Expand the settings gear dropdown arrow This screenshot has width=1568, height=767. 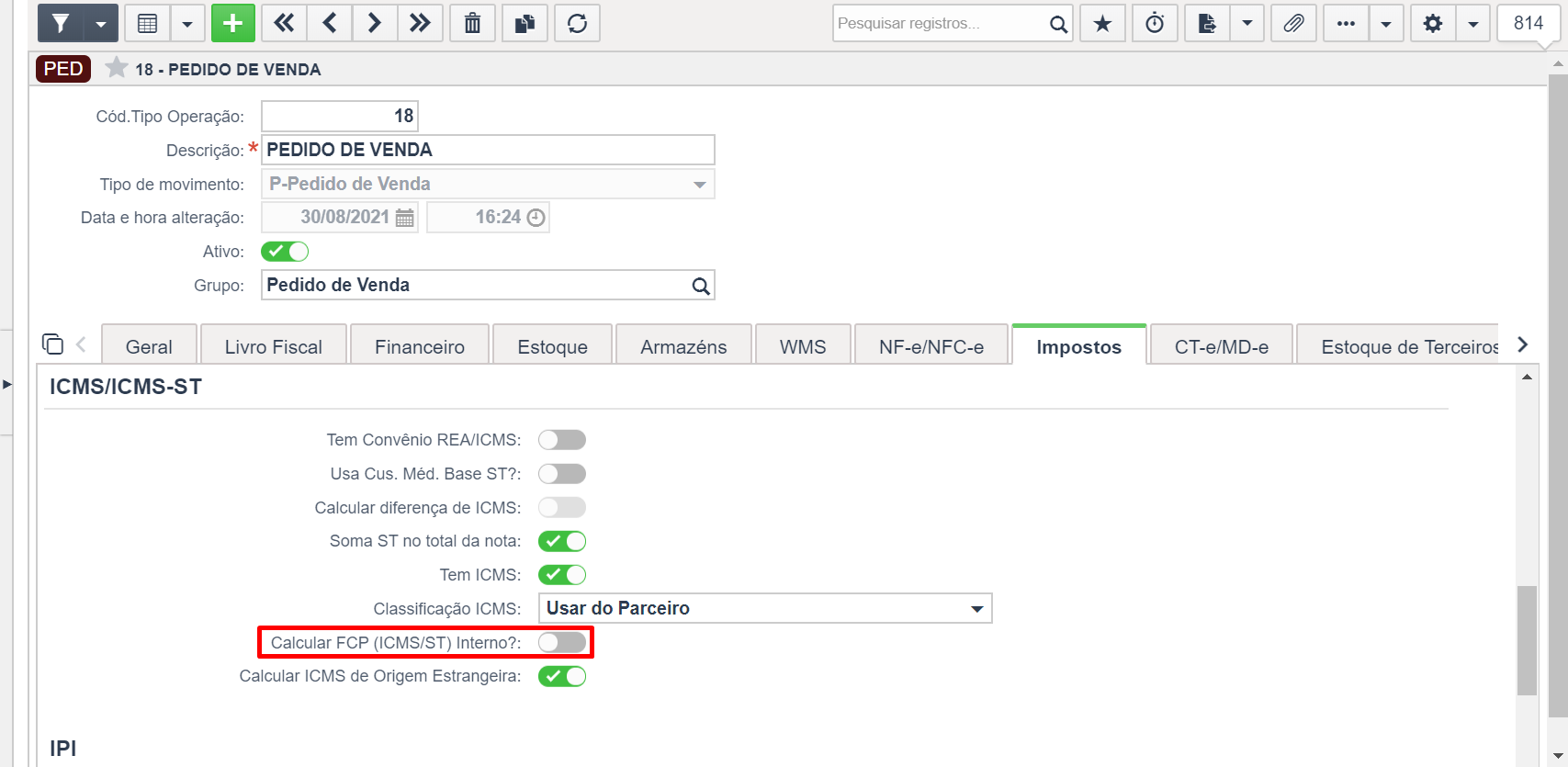(1473, 23)
